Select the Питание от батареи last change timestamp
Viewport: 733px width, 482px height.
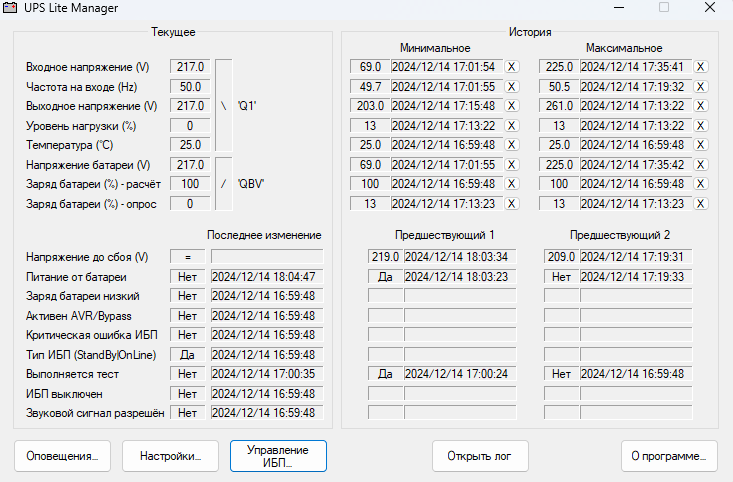coord(264,277)
